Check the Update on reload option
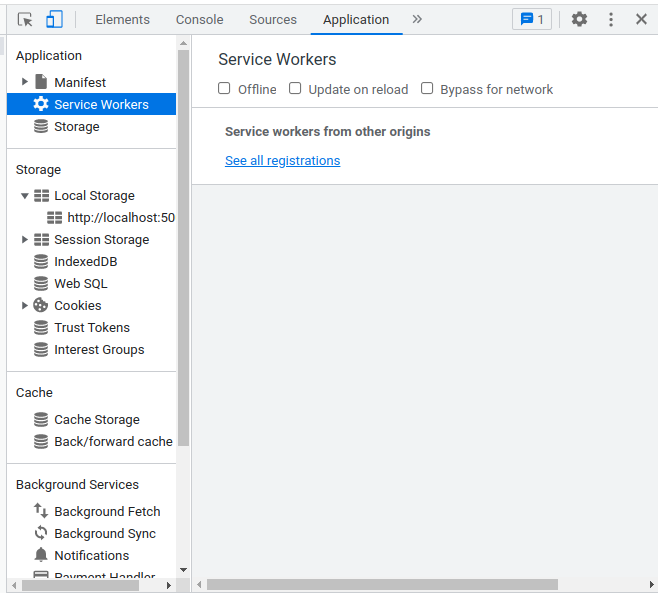The image size is (658, 593). [x=295, y=89]
